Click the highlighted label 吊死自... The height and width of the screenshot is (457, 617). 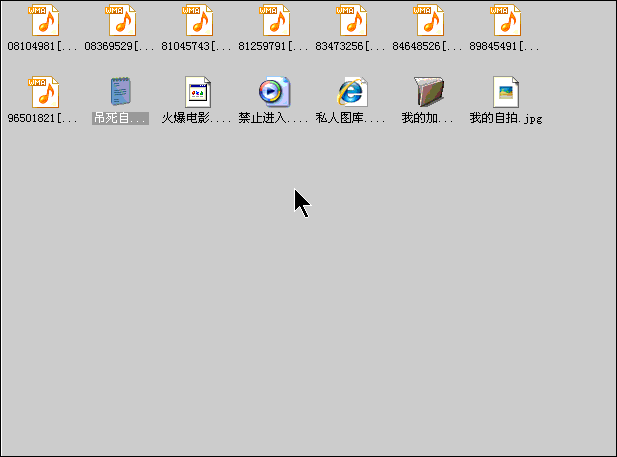point(120,118)
